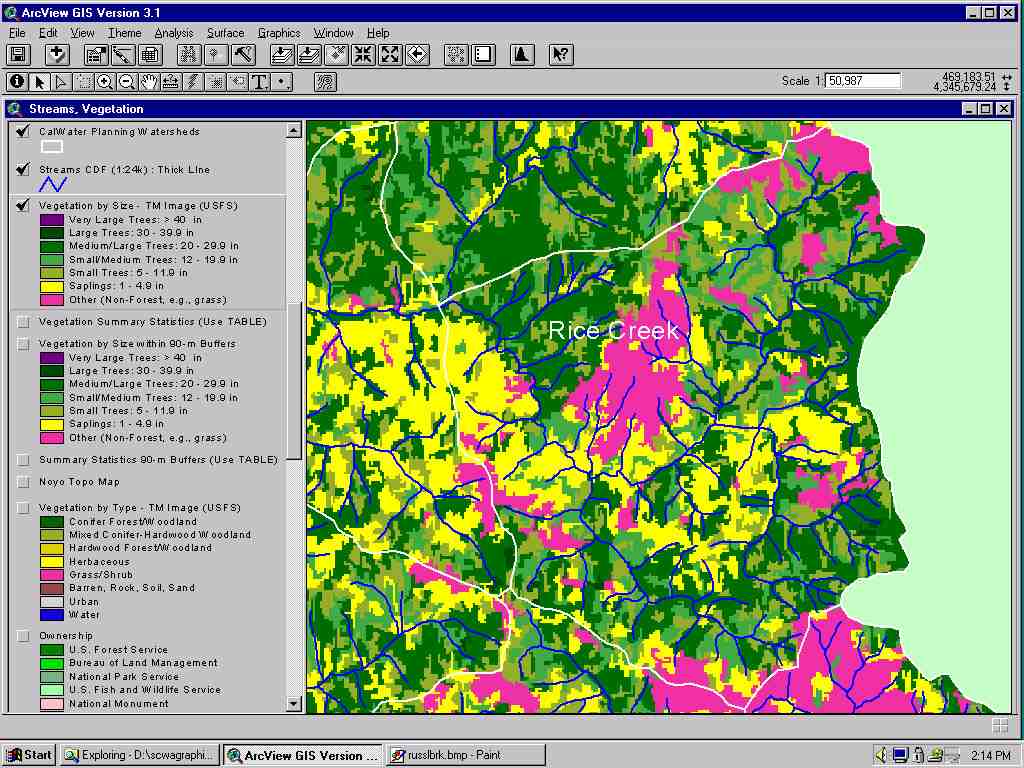Select the Measure ruler tool
The height and width of the screenshot is (768, 1024).
click(171, 82)
